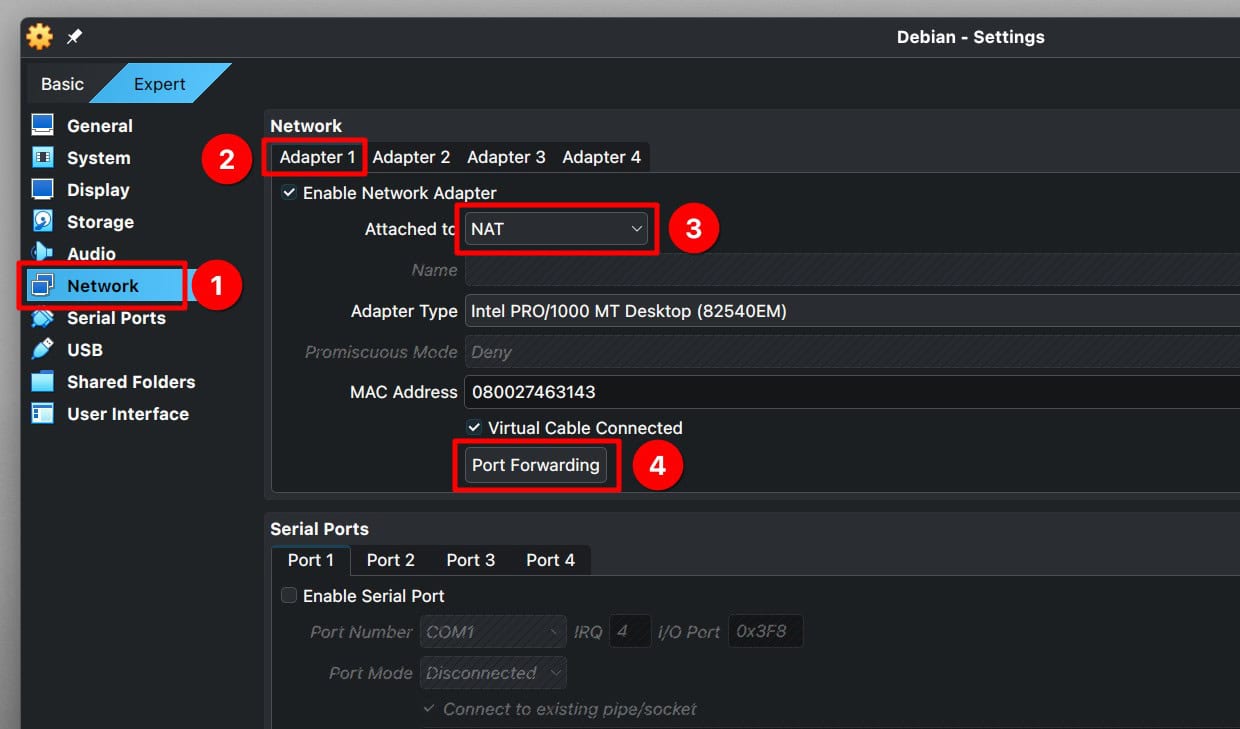Open the Attached to NAT dropdown
1240x729 pixels.
pos(556,228)
